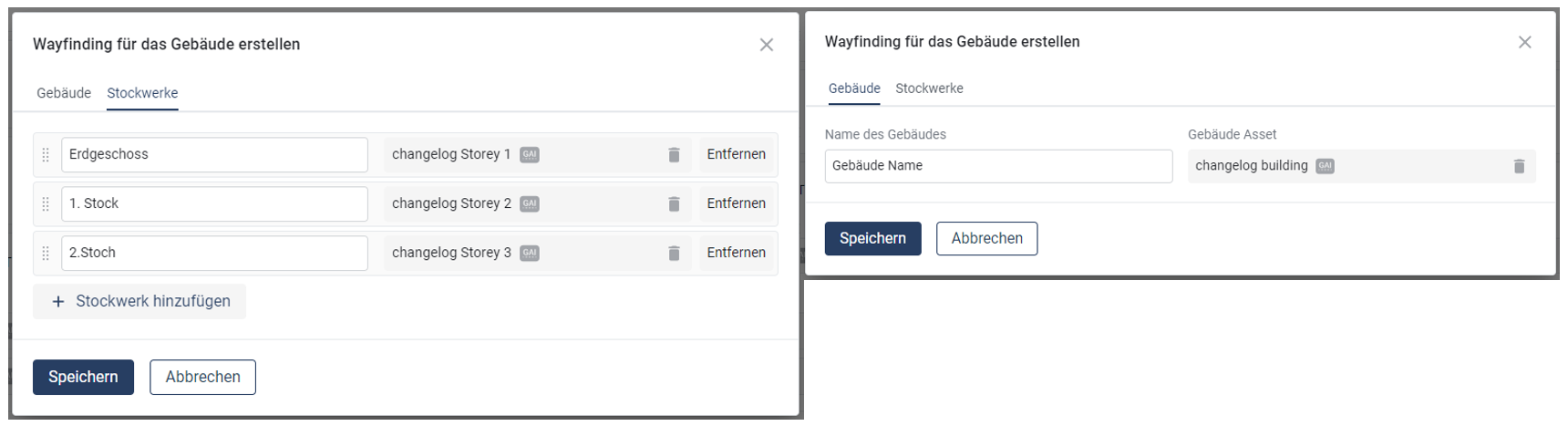The height and width of the screenshot is (426, 1568).
Task: Click drag handle of Erdgeschoss row
Action: [46, 155]
